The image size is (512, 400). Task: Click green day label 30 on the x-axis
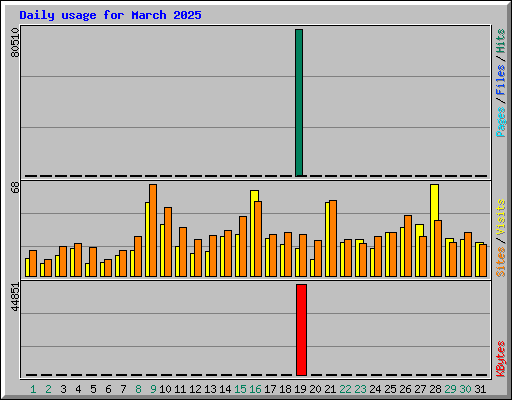click(465, 389)
